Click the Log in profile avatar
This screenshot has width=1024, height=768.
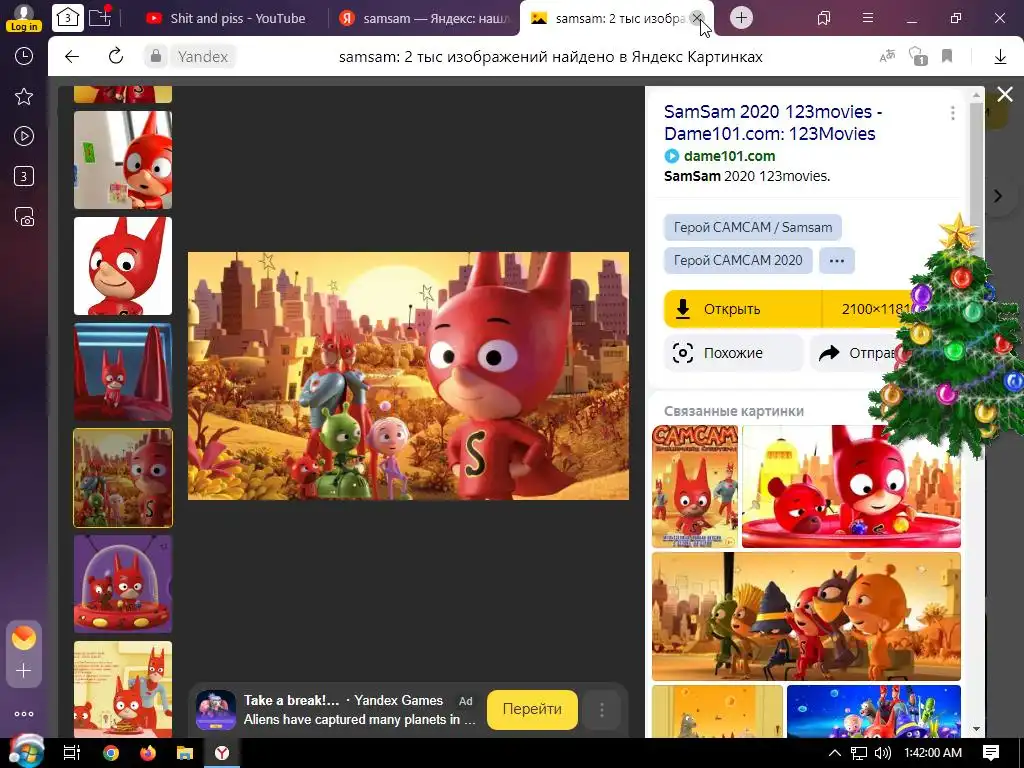(24, 18)
